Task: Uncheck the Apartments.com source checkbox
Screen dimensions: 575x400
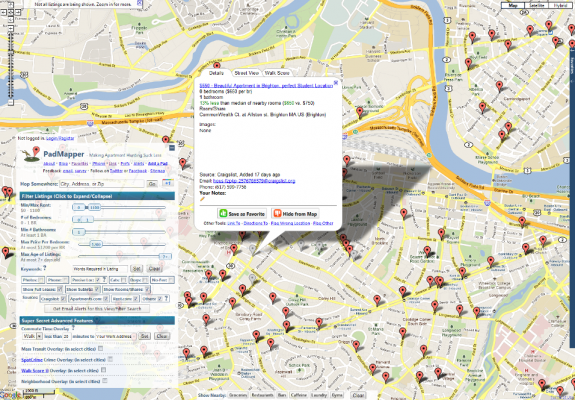Action: tap(106, 299)
